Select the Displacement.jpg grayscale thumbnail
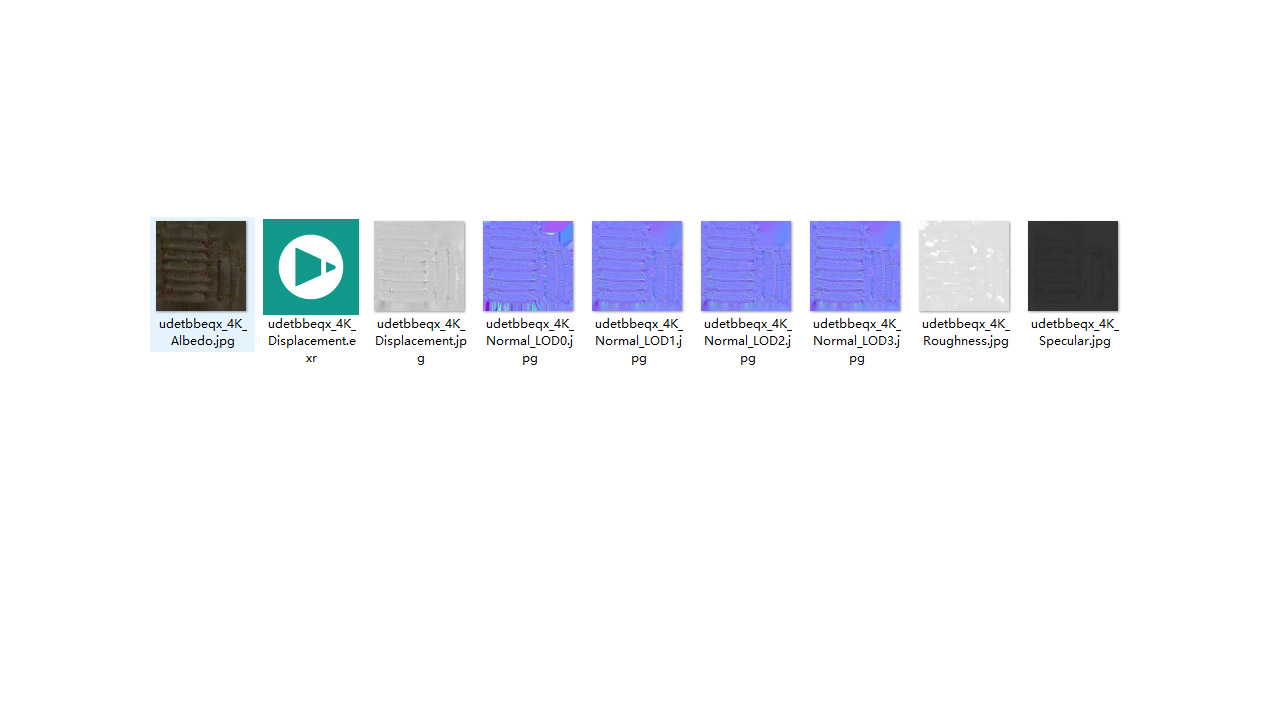 pos(419,266)
